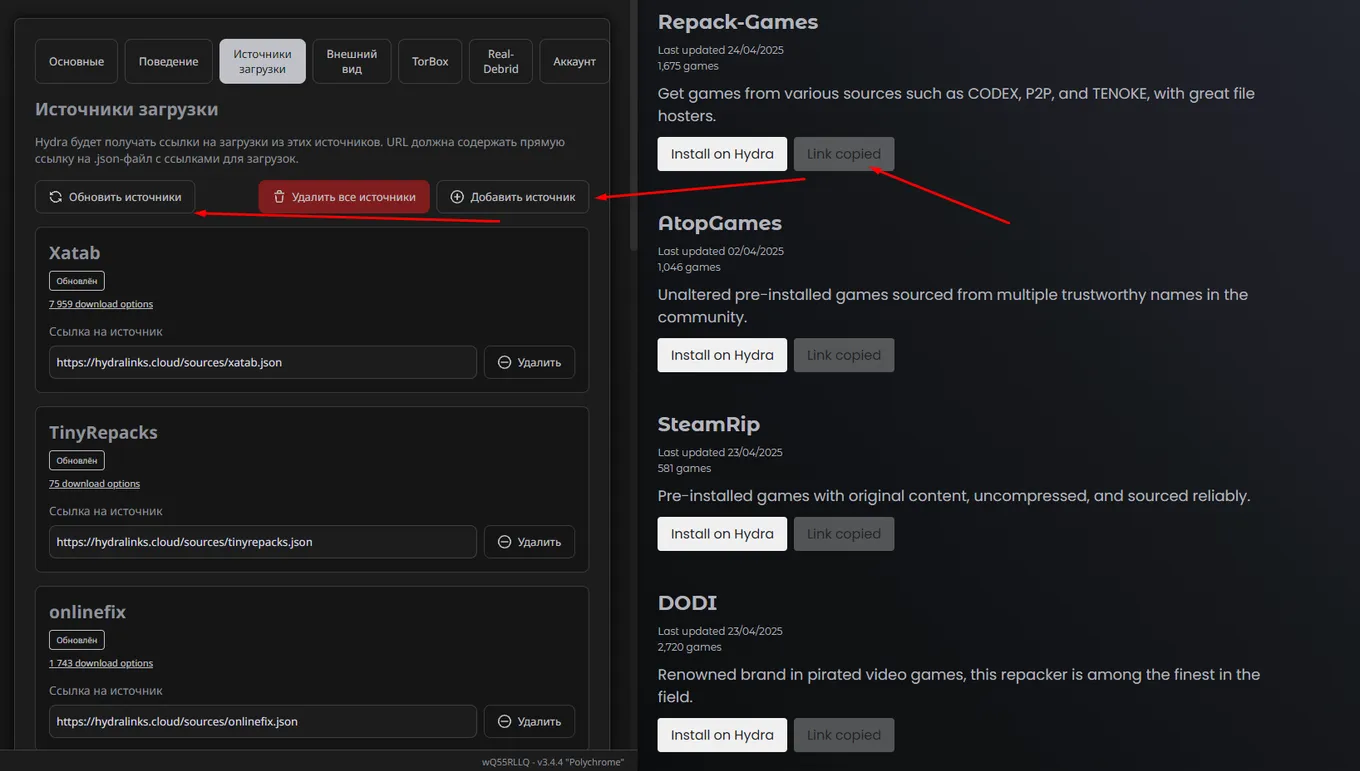Click the refresh icon in Обновить источники
The image size is (1360, 771).
(56, 197)
